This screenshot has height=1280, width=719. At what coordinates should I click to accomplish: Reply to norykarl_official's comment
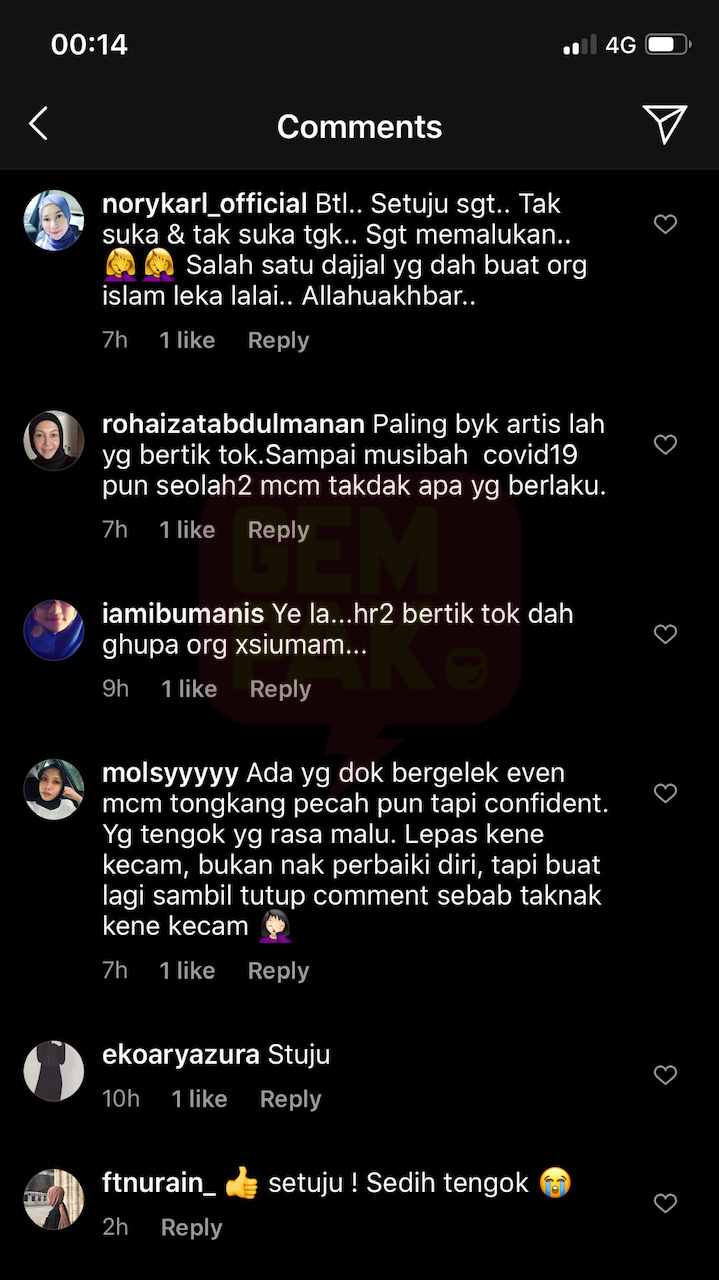tap(278, 340)
